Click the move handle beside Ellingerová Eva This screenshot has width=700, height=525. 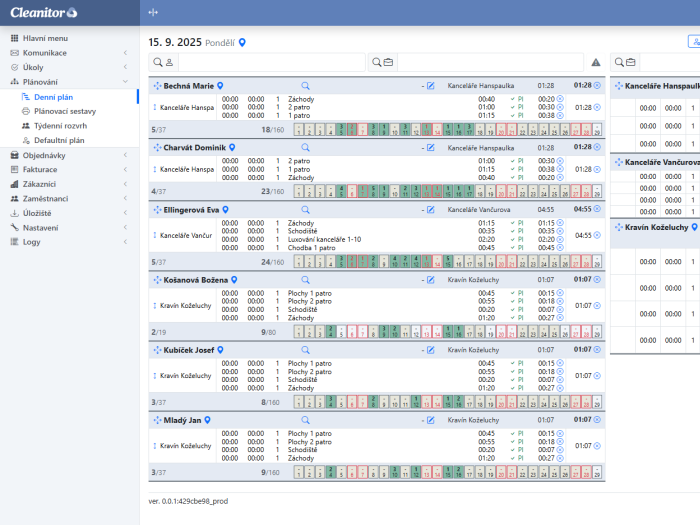point(156,210)
